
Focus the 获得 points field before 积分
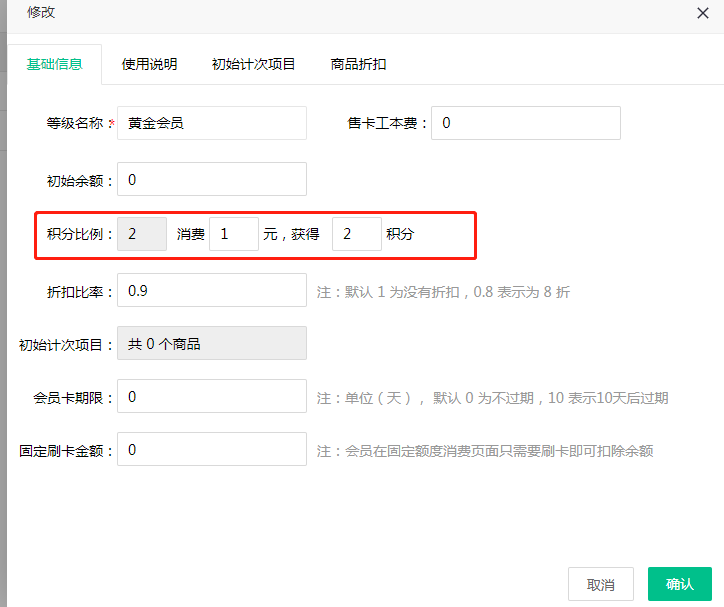356,234
